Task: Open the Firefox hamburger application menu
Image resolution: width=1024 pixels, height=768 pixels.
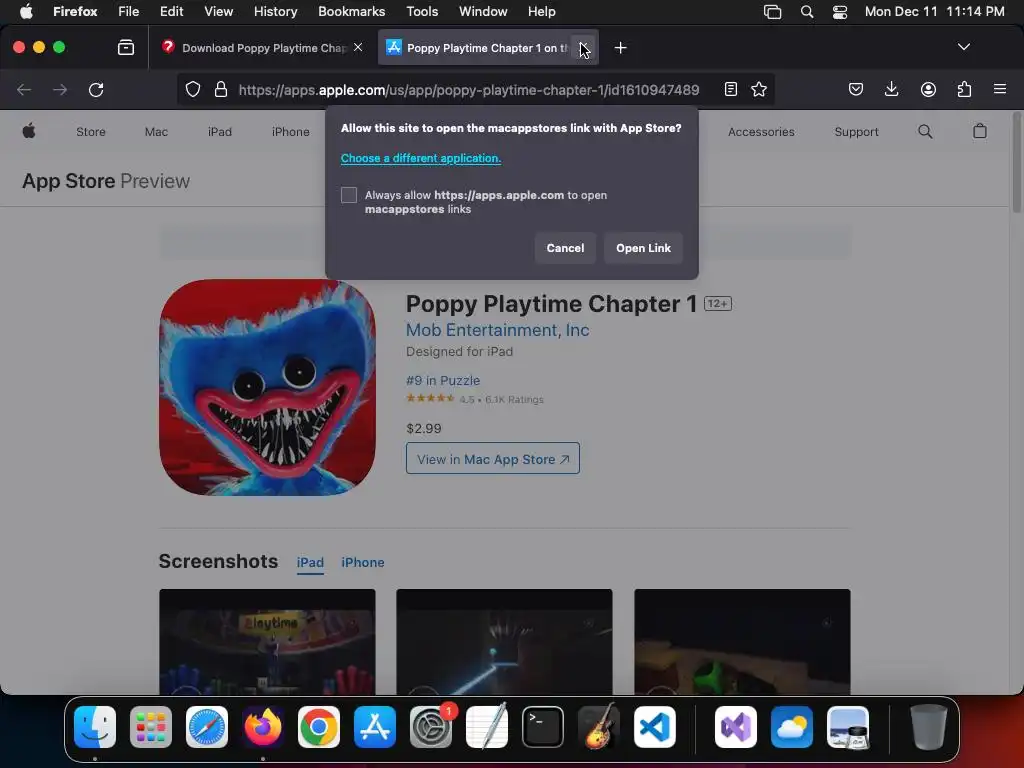Action: point(999,89)
